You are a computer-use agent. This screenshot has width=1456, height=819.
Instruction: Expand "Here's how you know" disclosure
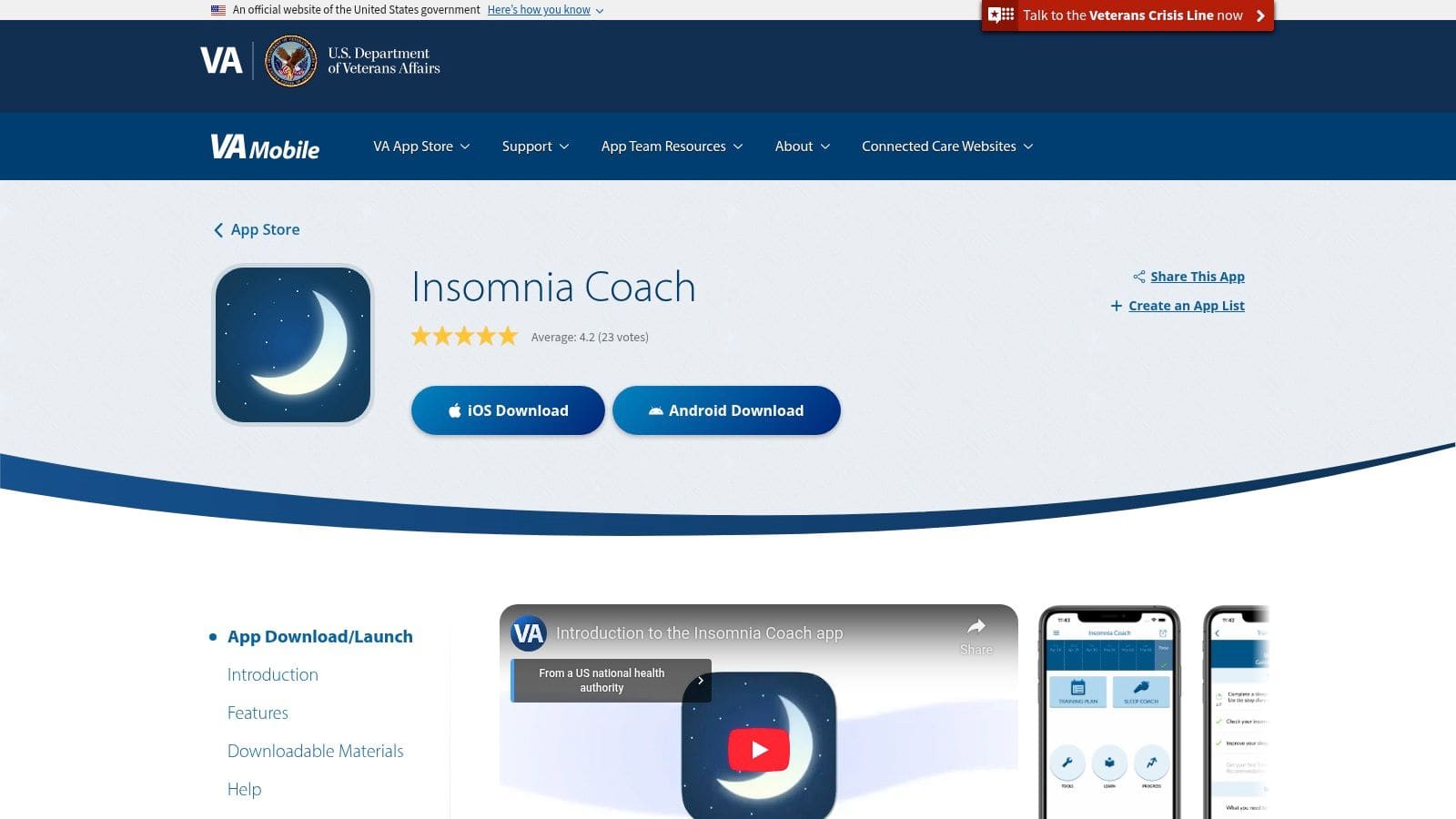[545, 10]
